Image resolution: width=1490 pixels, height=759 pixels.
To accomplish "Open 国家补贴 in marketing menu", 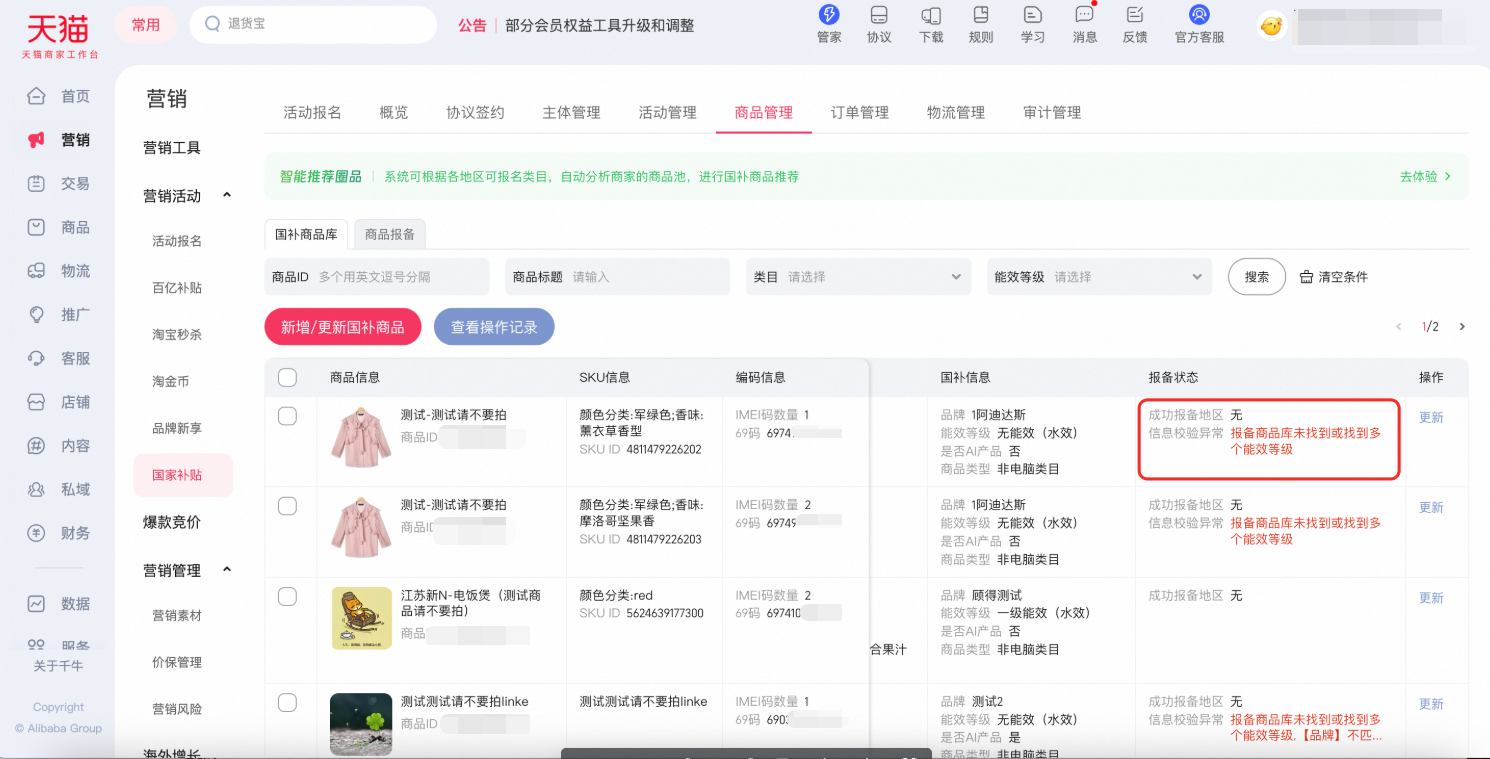I will tap(184, 475).
